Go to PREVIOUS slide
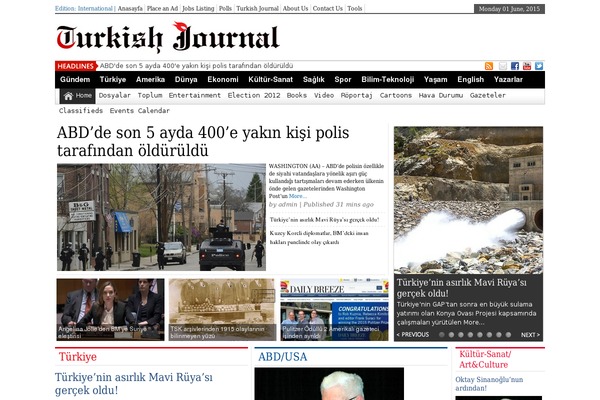 [412, 335]
